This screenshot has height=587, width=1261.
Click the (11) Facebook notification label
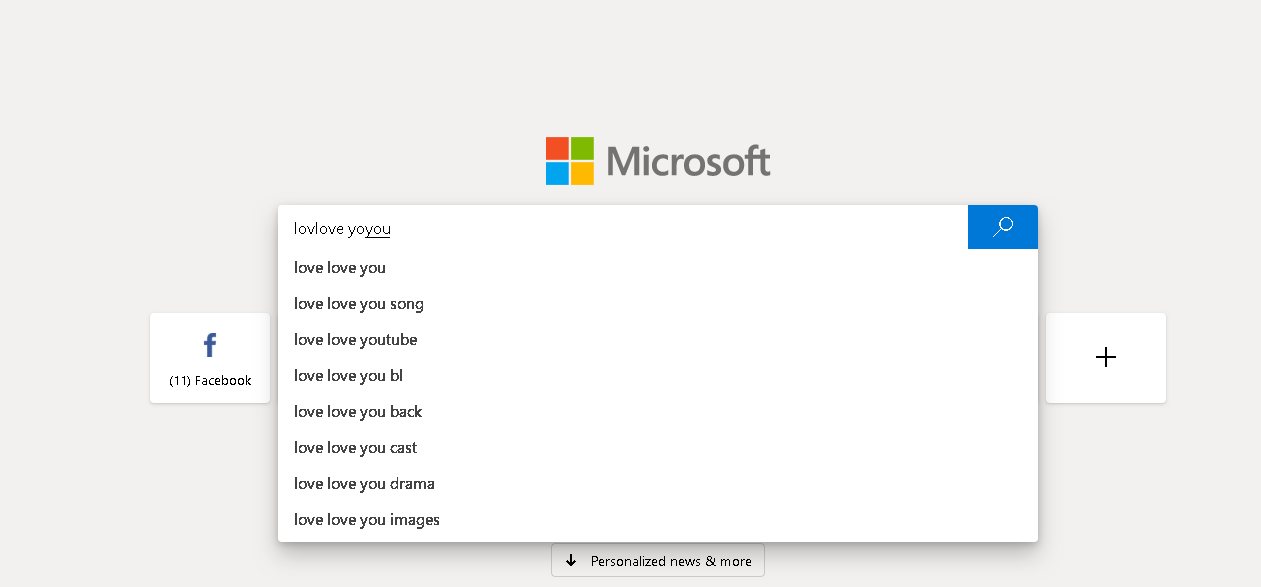(209, 380)
